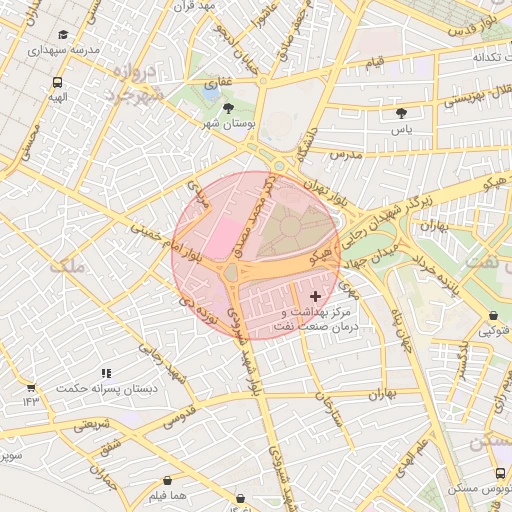This screenshot has height=512, width=512.
Task: Select the shopping bag icon above فتوکپی
Action: [493, 315]
